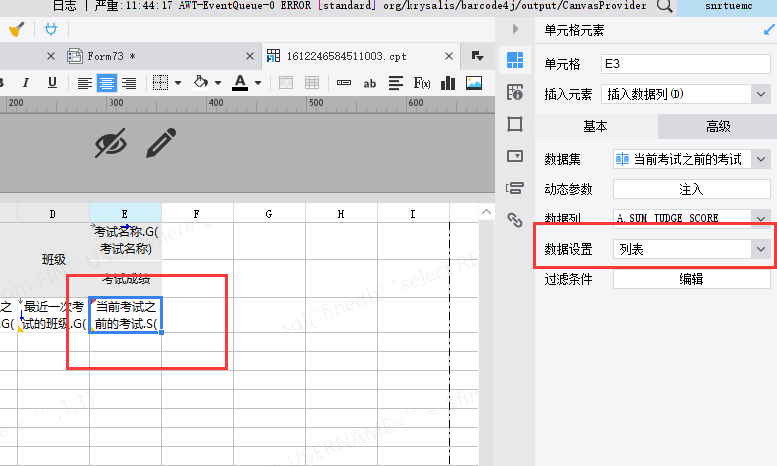Viewport: 777px width, 466px height.
Task: Select column F header
Action: tap(197, 214)
